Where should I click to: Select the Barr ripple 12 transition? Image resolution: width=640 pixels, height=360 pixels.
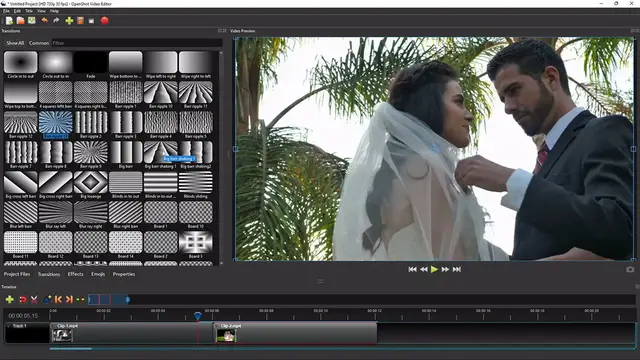(x=20, y=125)
